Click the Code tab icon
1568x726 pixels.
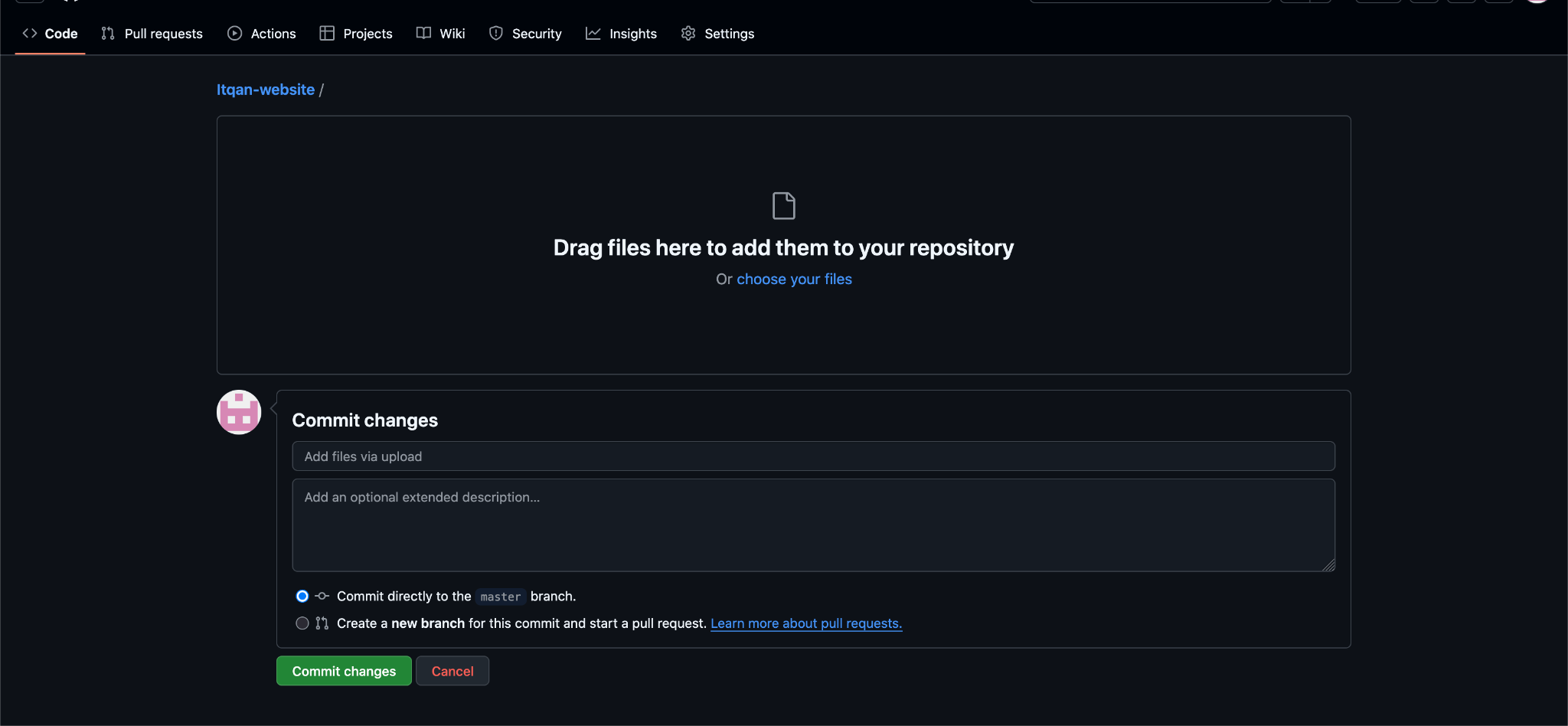pos(30,34)
